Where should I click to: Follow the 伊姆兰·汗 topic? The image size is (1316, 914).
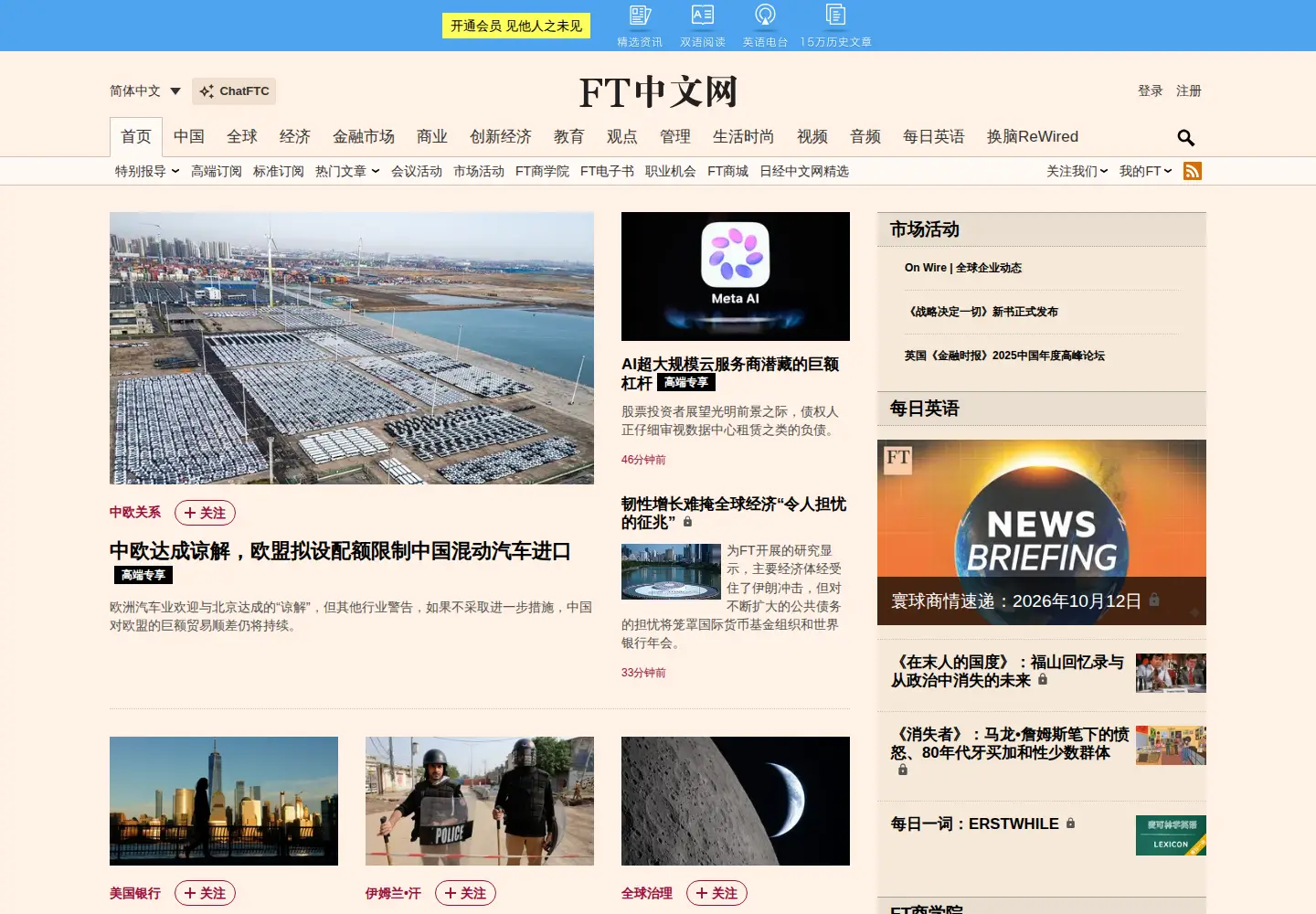(x=465, y=893)
